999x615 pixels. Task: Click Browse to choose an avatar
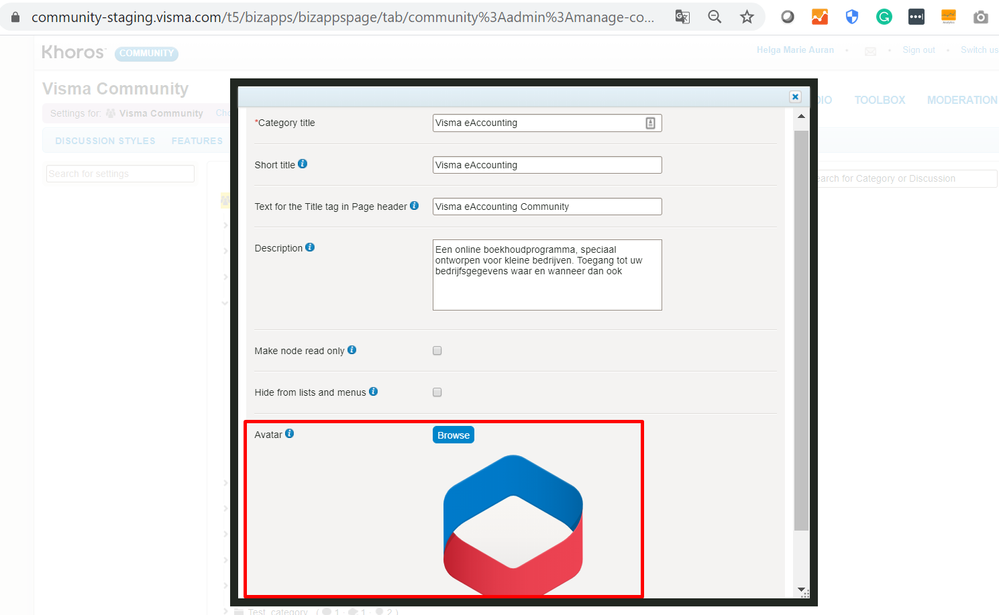click(x=453, y=435)
